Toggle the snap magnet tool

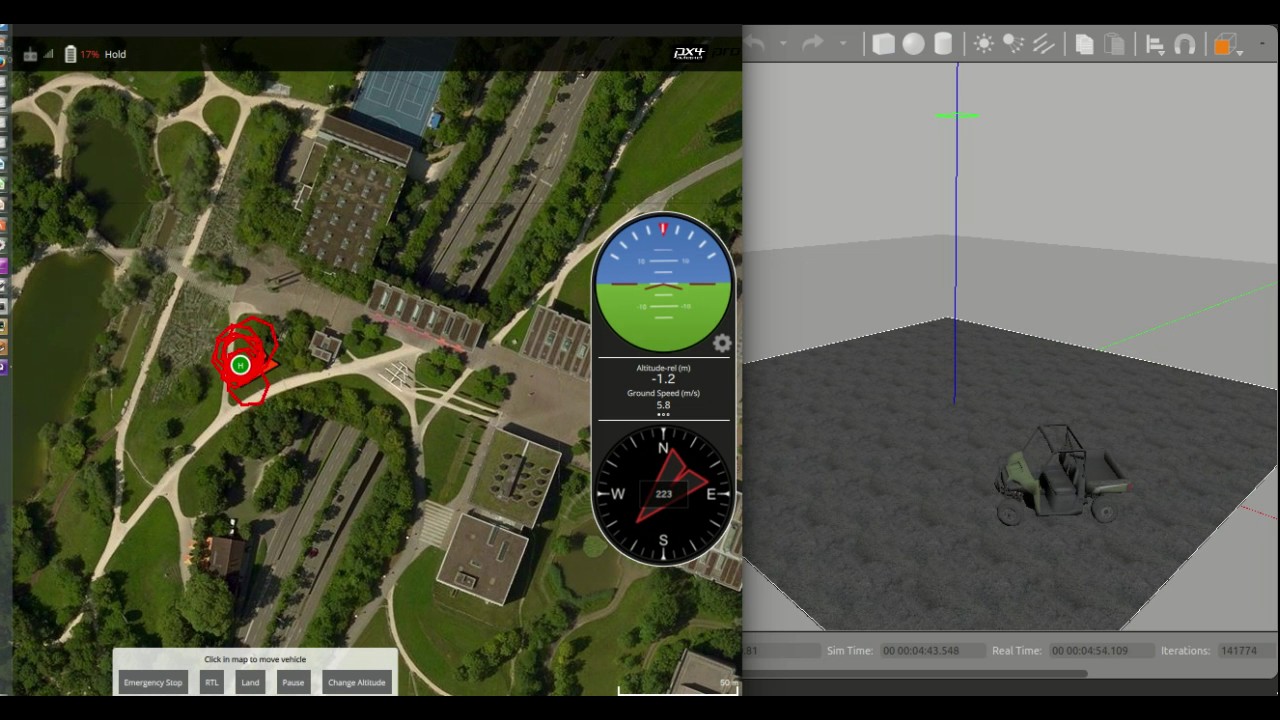[1185, 45]
